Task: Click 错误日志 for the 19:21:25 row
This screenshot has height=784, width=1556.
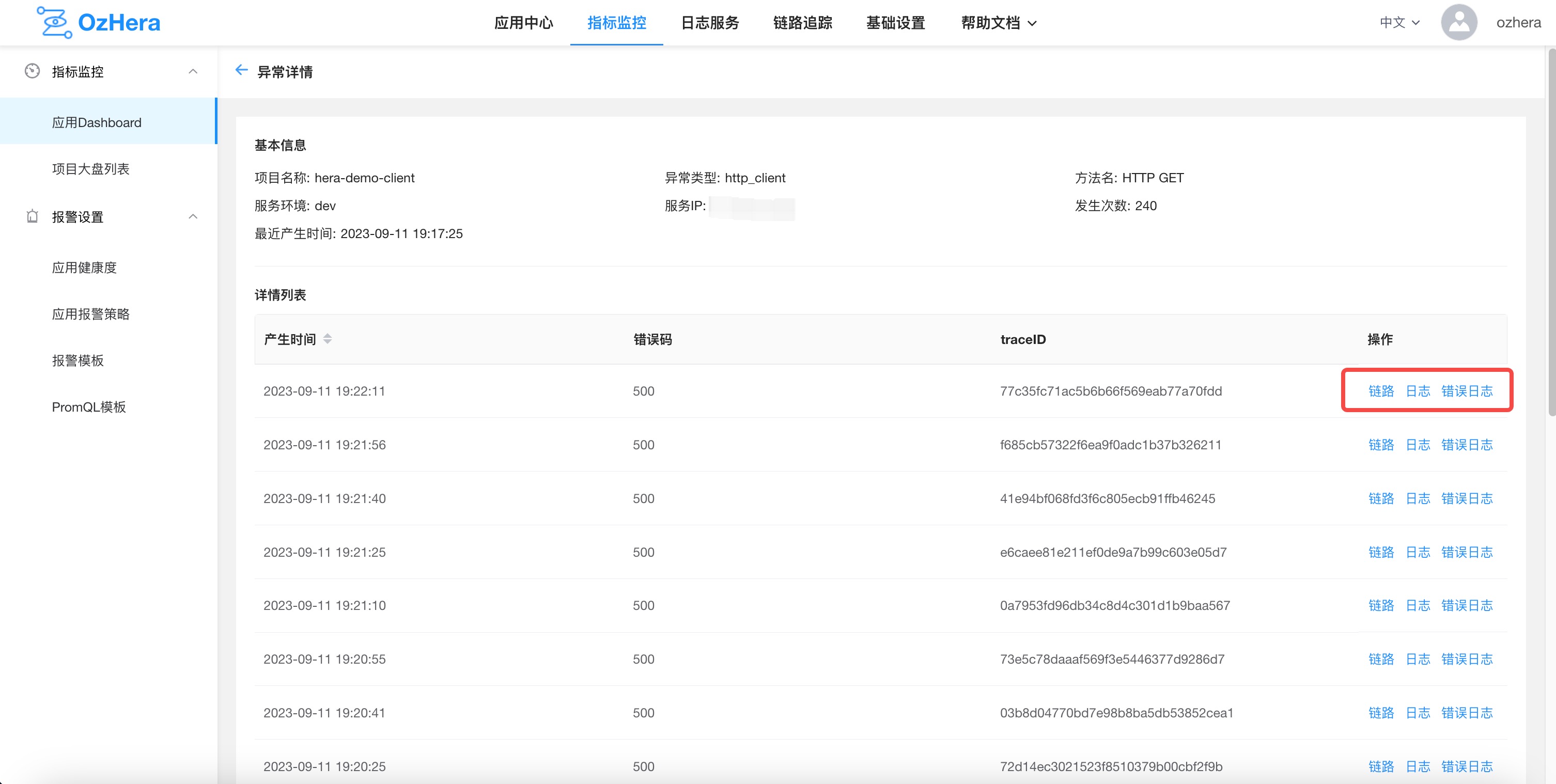Action: [x=1467, y=552]
